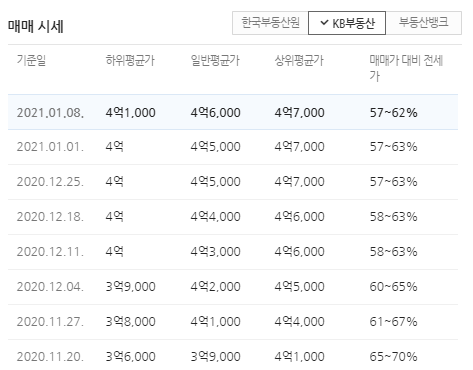Click 4억 in the 2020.12.18. row
Viewport: 473px width, 370px height.
[x=114, y=217]
